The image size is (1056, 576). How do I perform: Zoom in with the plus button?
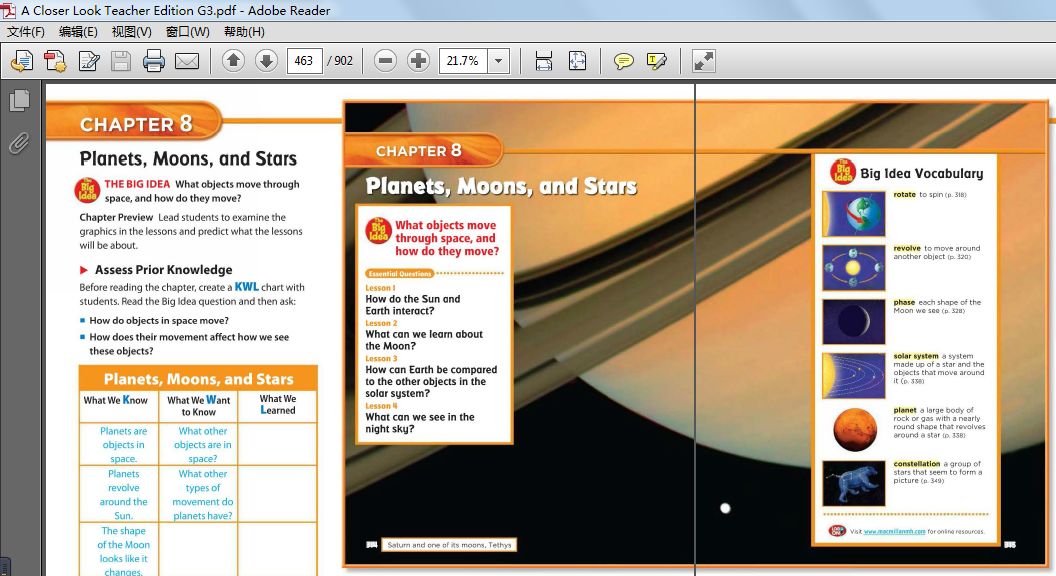419,61
